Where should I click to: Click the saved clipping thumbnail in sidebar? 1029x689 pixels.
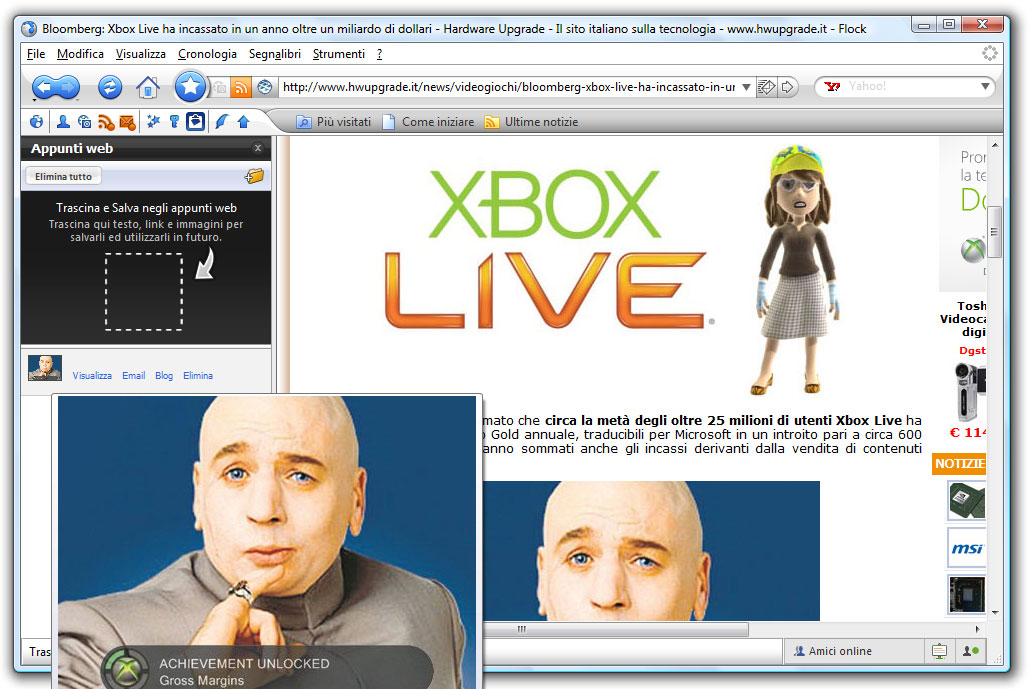(x=45, y=367)
